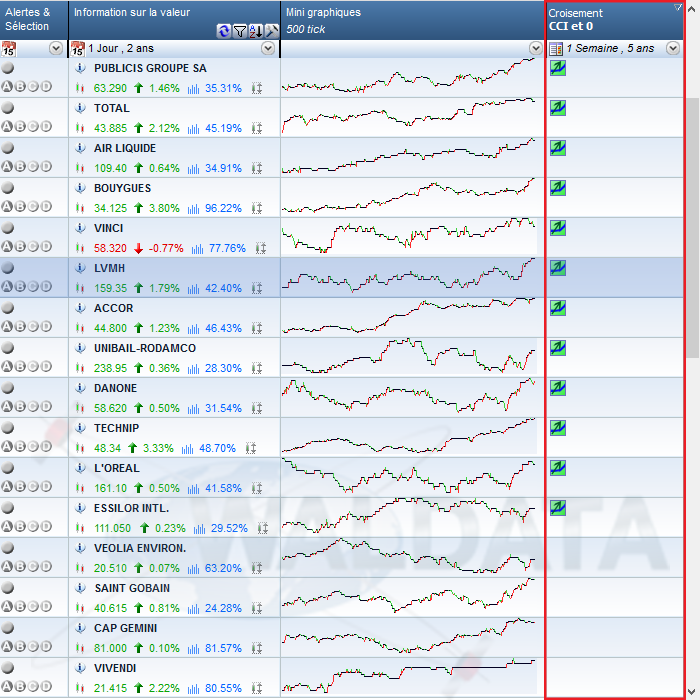
Task: Select the Alertes & Sélection column header
Action: tap(34, 20)
